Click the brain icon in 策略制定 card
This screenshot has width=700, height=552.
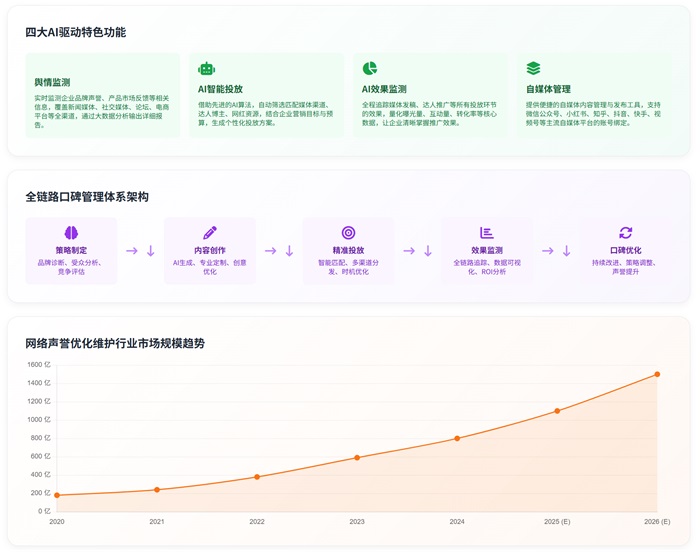[71, 232]
